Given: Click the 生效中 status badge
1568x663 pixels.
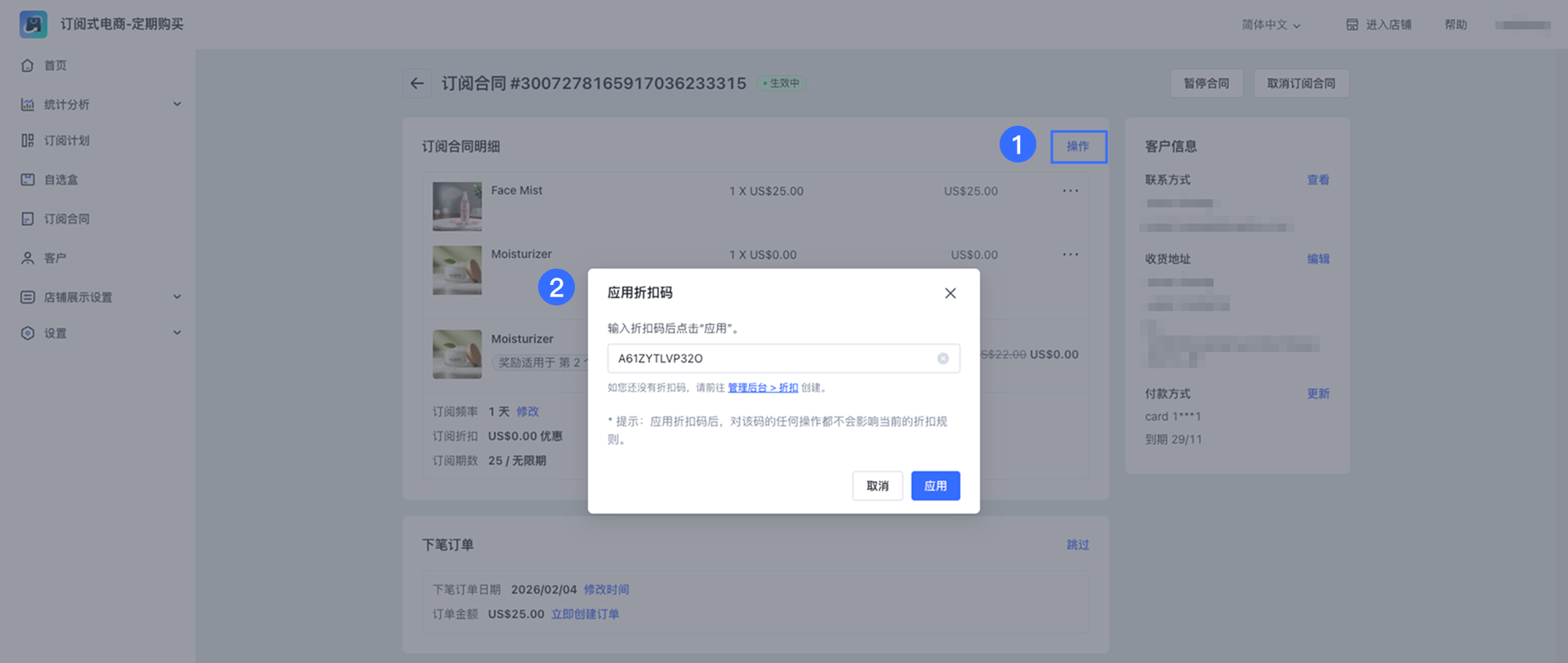Looking at the screenshot, I should point(782,83).
